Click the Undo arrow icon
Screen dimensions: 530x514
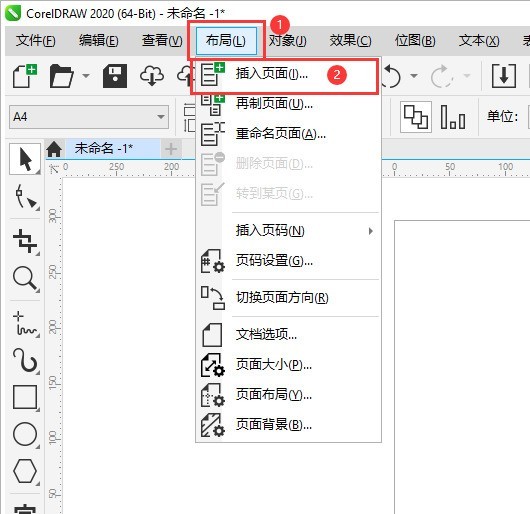pos(392,76)
